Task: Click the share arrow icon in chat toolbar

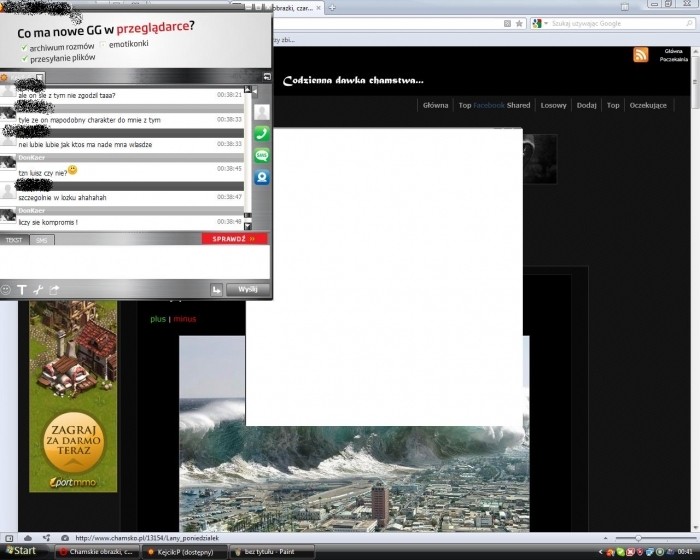Action: coord(55,290)
